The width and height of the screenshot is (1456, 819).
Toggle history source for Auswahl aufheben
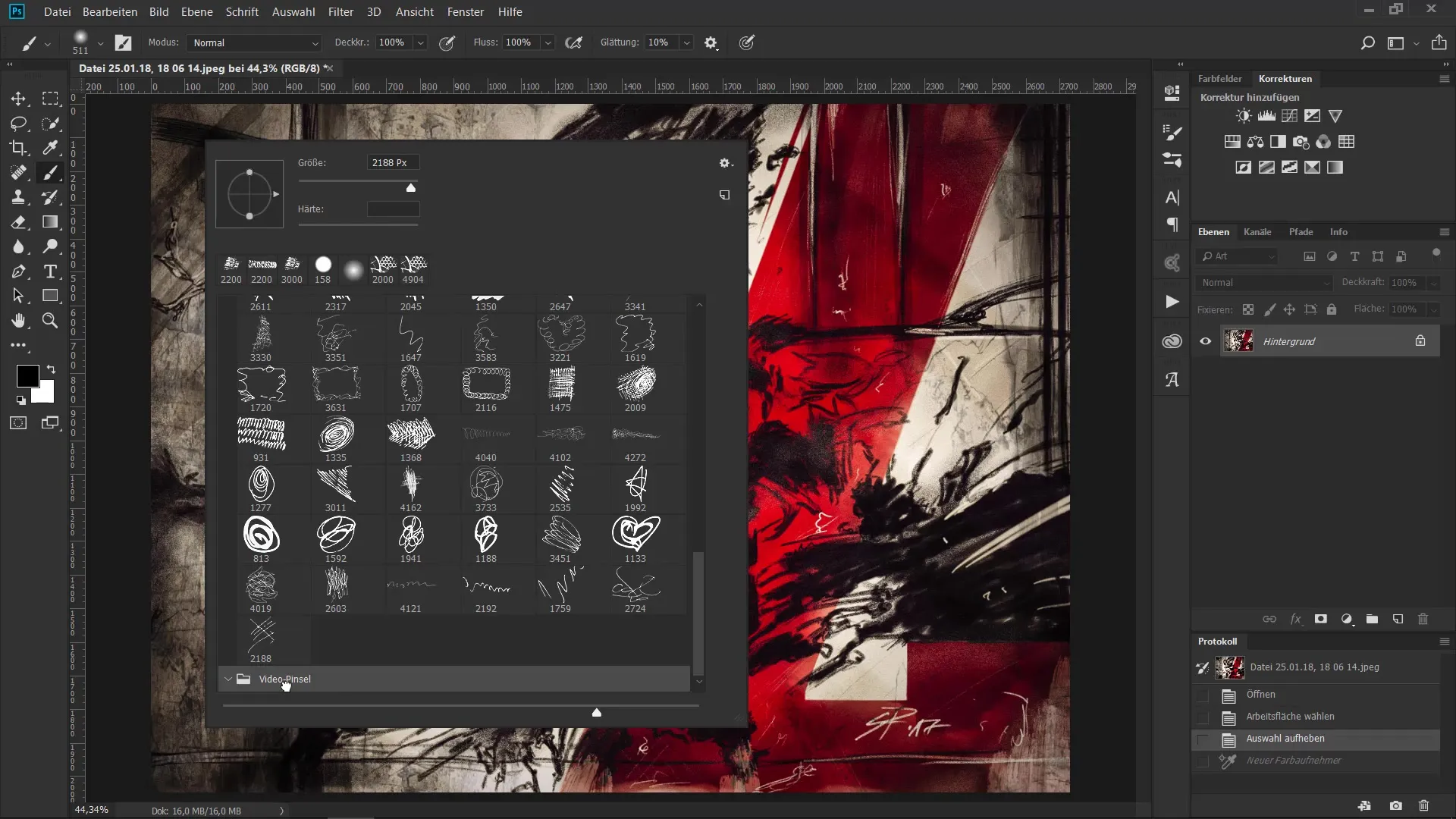[1203, 739]
